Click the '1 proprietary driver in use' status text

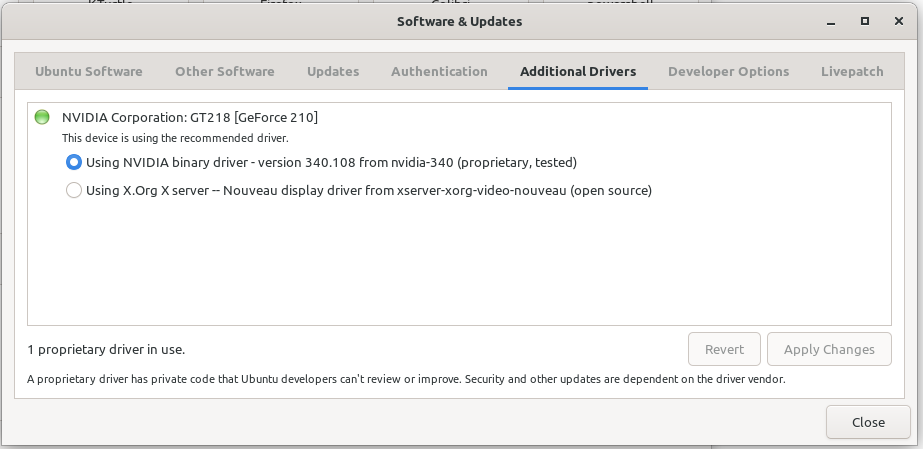coord(106,349)
